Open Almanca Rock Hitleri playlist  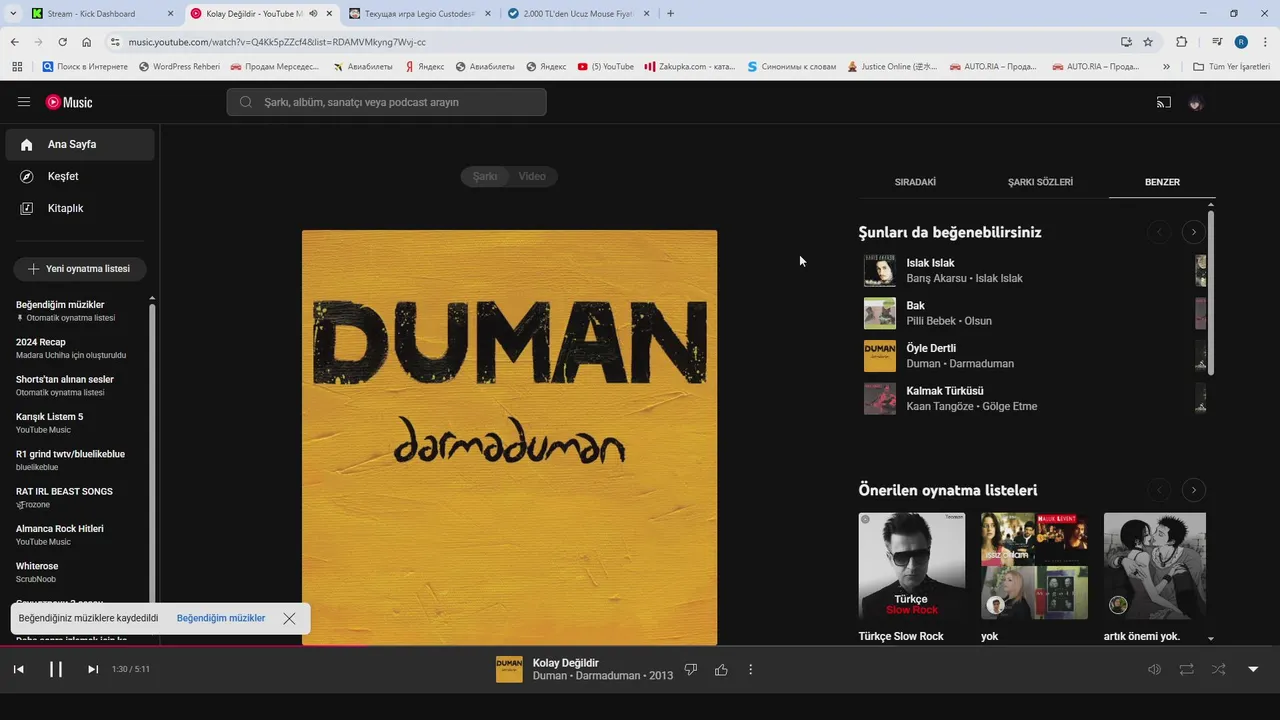(x=75, y=534)
